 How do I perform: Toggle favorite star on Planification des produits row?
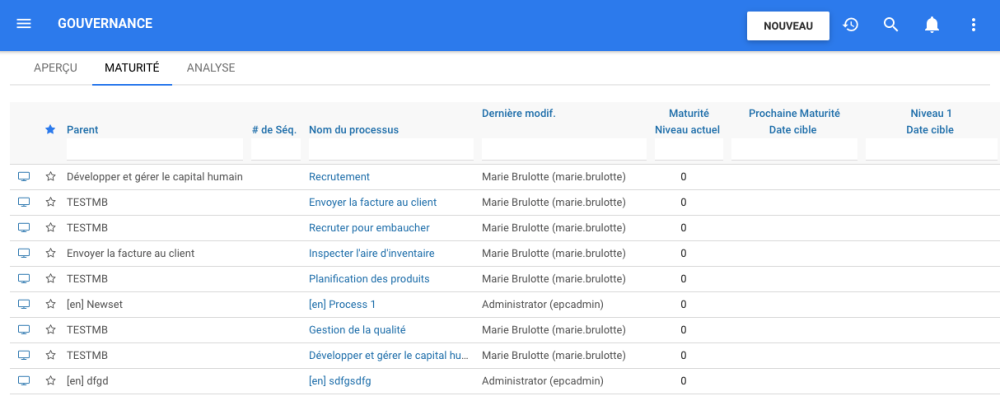click(50, 278)
